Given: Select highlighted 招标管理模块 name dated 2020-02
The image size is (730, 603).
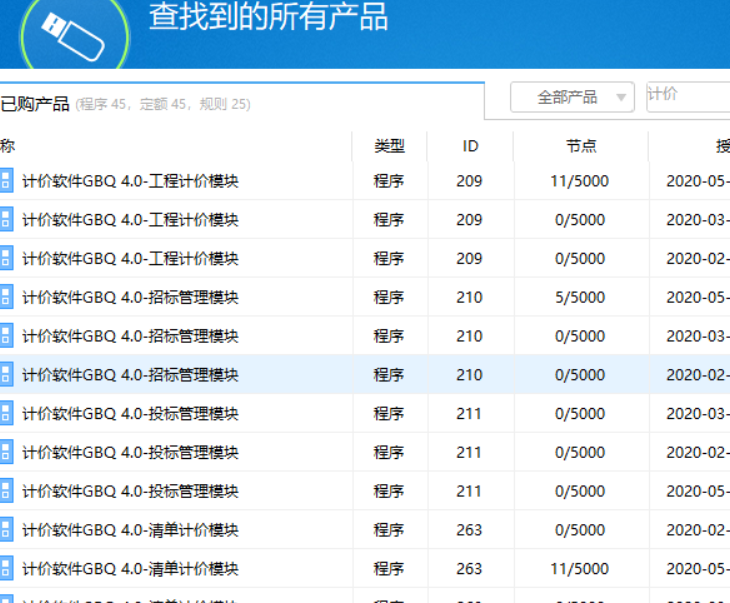Looking at the screenshot, I should 130,374.
